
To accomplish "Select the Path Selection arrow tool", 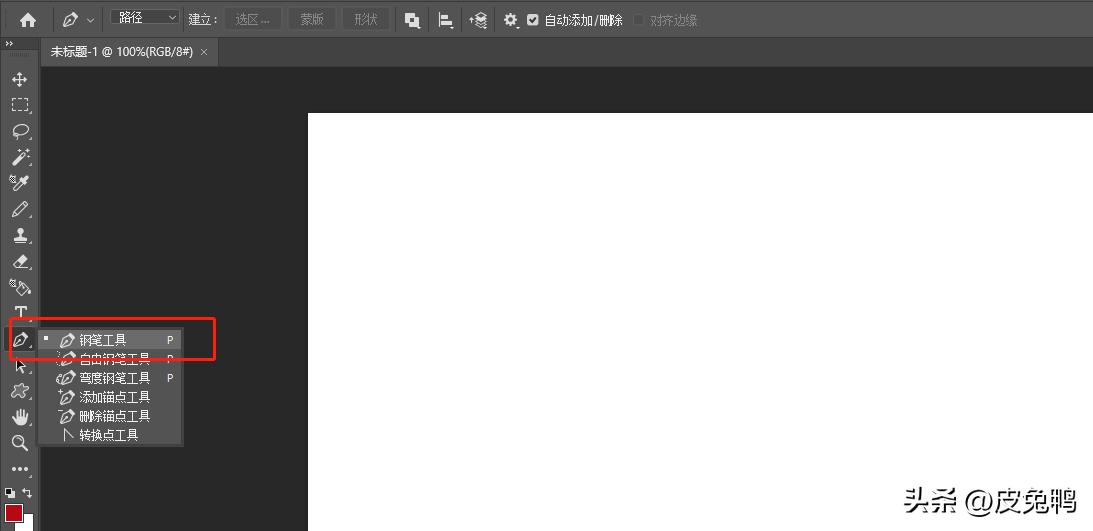I will 20,365.
